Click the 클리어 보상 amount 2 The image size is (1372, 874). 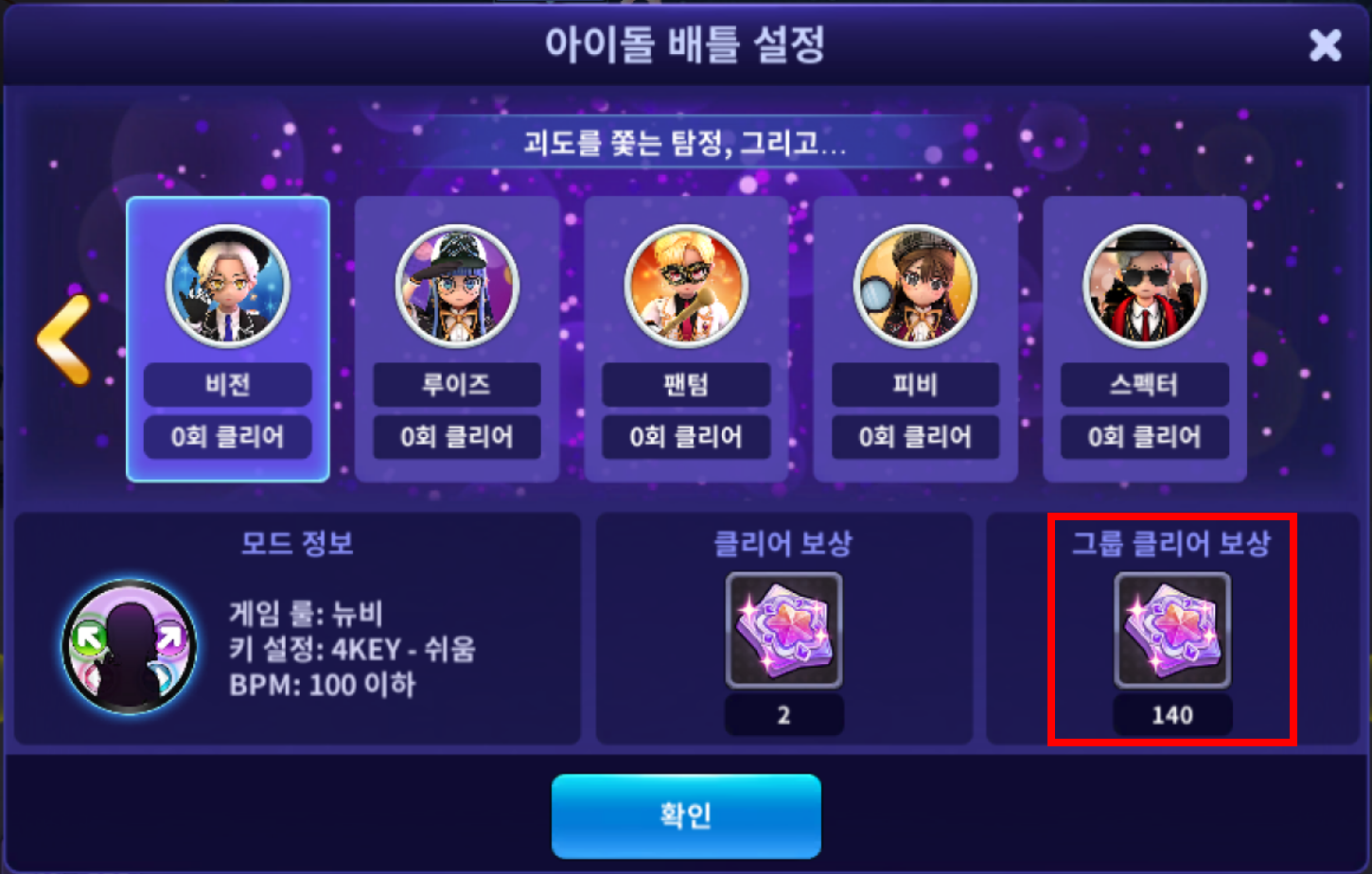click(783, 715)
